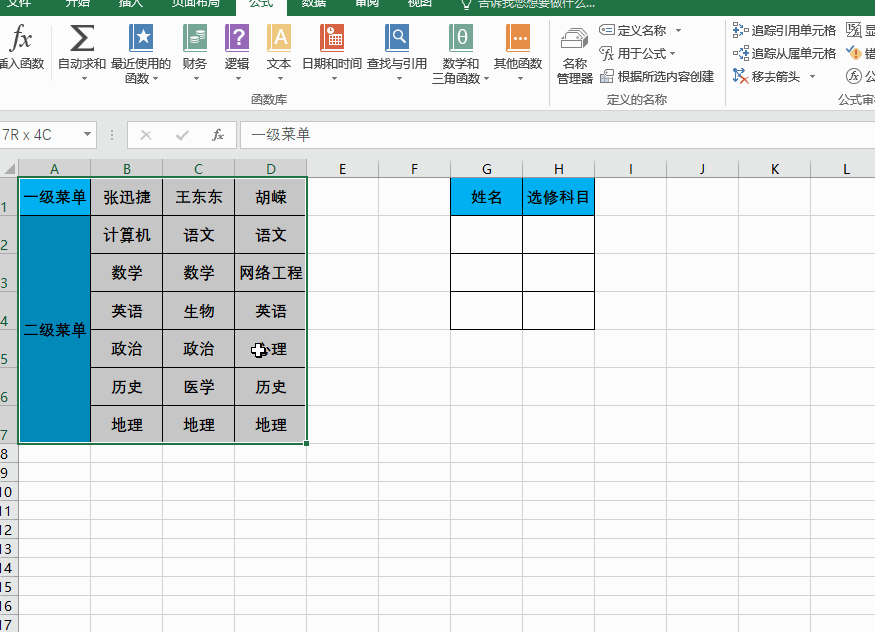Click the Tell Me lightbulb search box
Screen dimensions: 875x632
tap(527, 4)
